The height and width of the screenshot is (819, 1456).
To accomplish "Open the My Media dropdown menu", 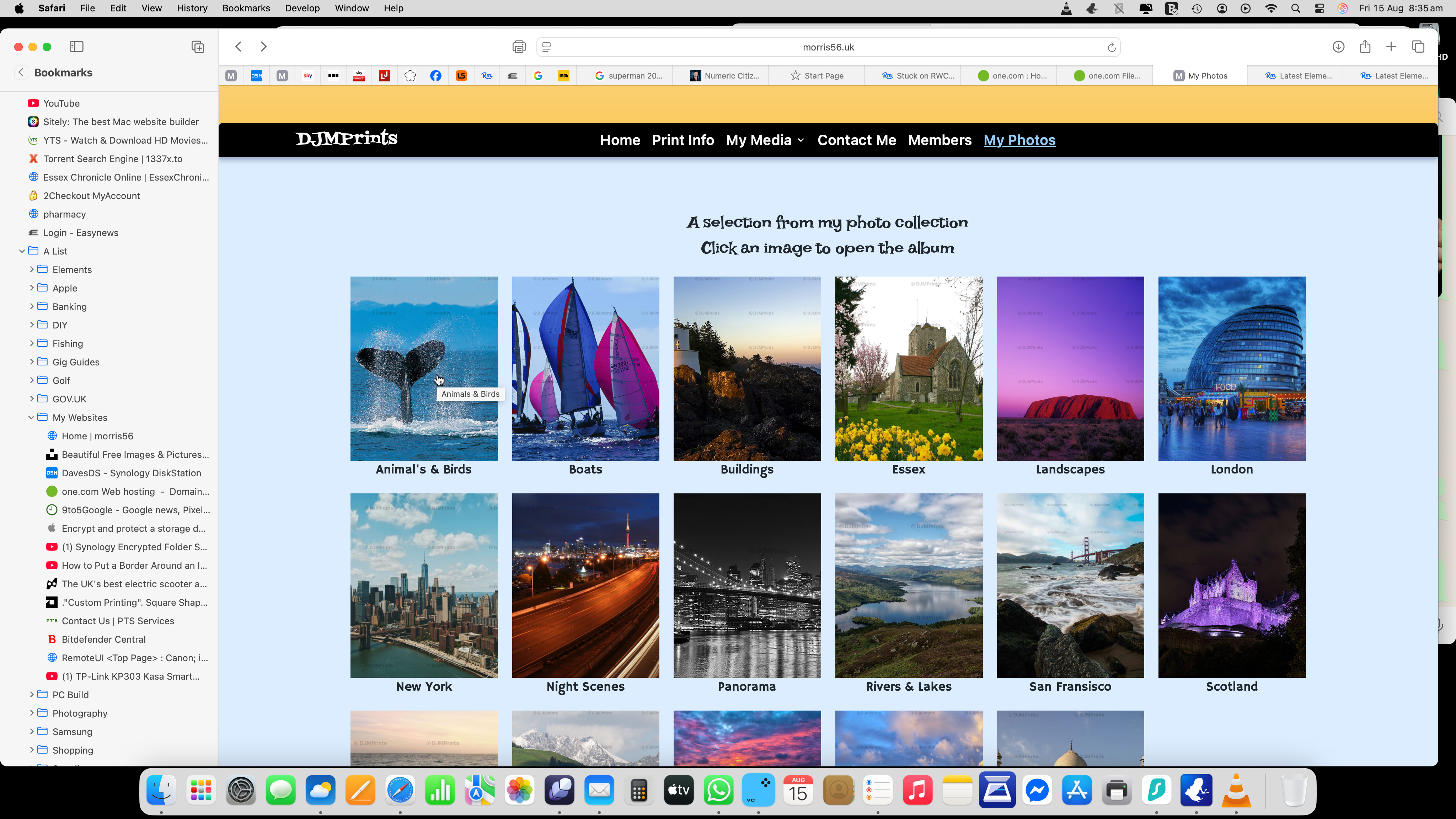I will [765, 140].
